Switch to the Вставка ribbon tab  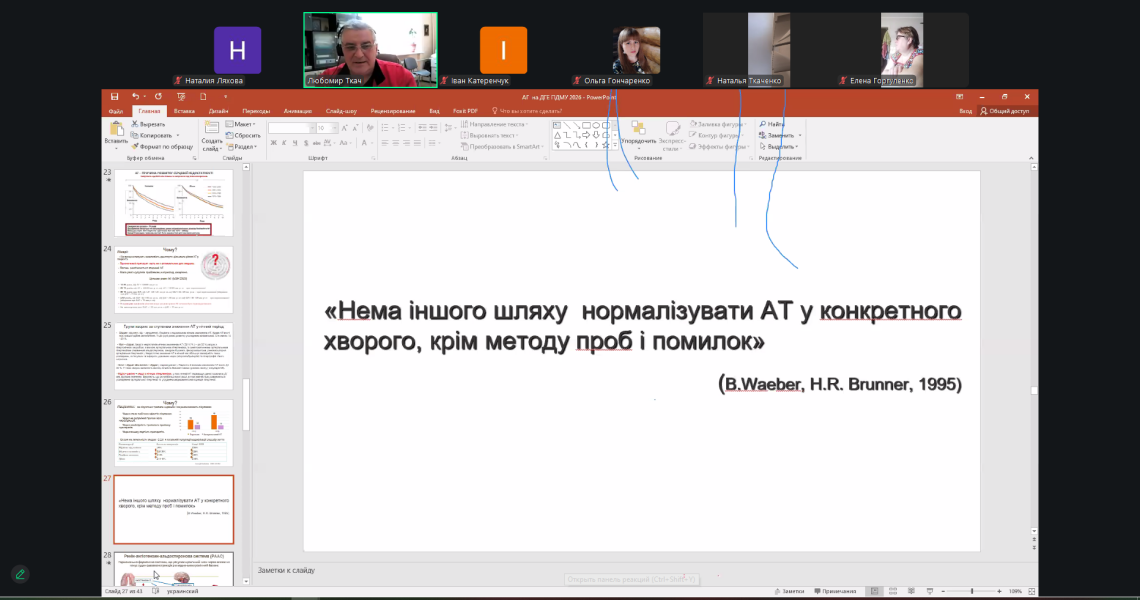184,111
